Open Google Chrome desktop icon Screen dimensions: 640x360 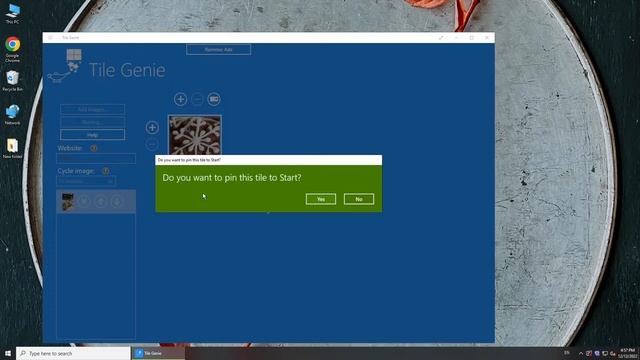tap(12, 49)
